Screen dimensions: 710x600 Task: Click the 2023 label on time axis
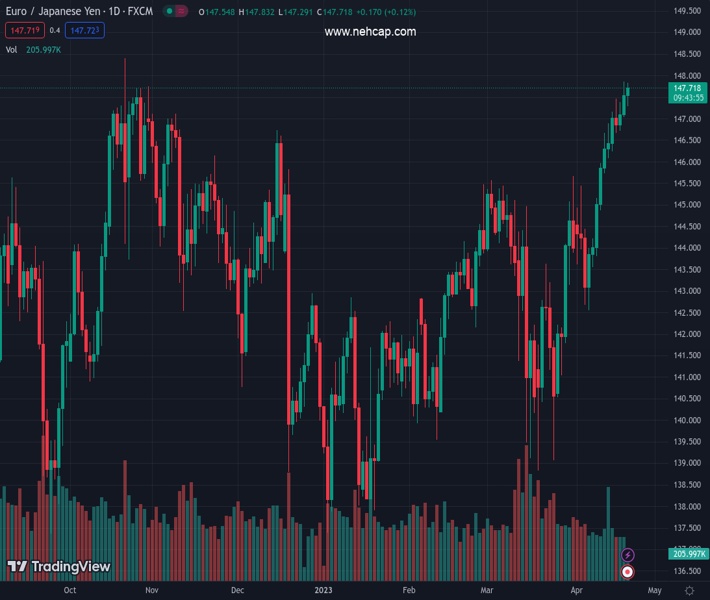(325, 590)
